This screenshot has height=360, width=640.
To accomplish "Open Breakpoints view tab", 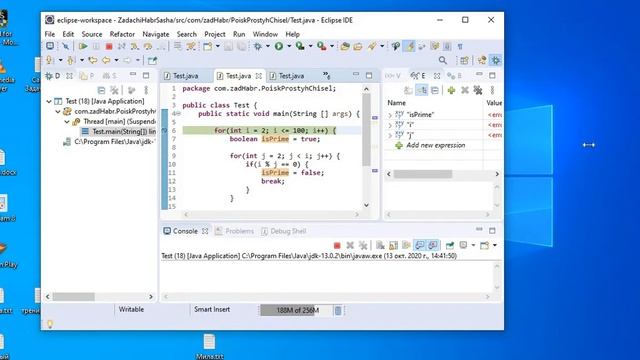I will pyautogui.click(x=454, y=76).
